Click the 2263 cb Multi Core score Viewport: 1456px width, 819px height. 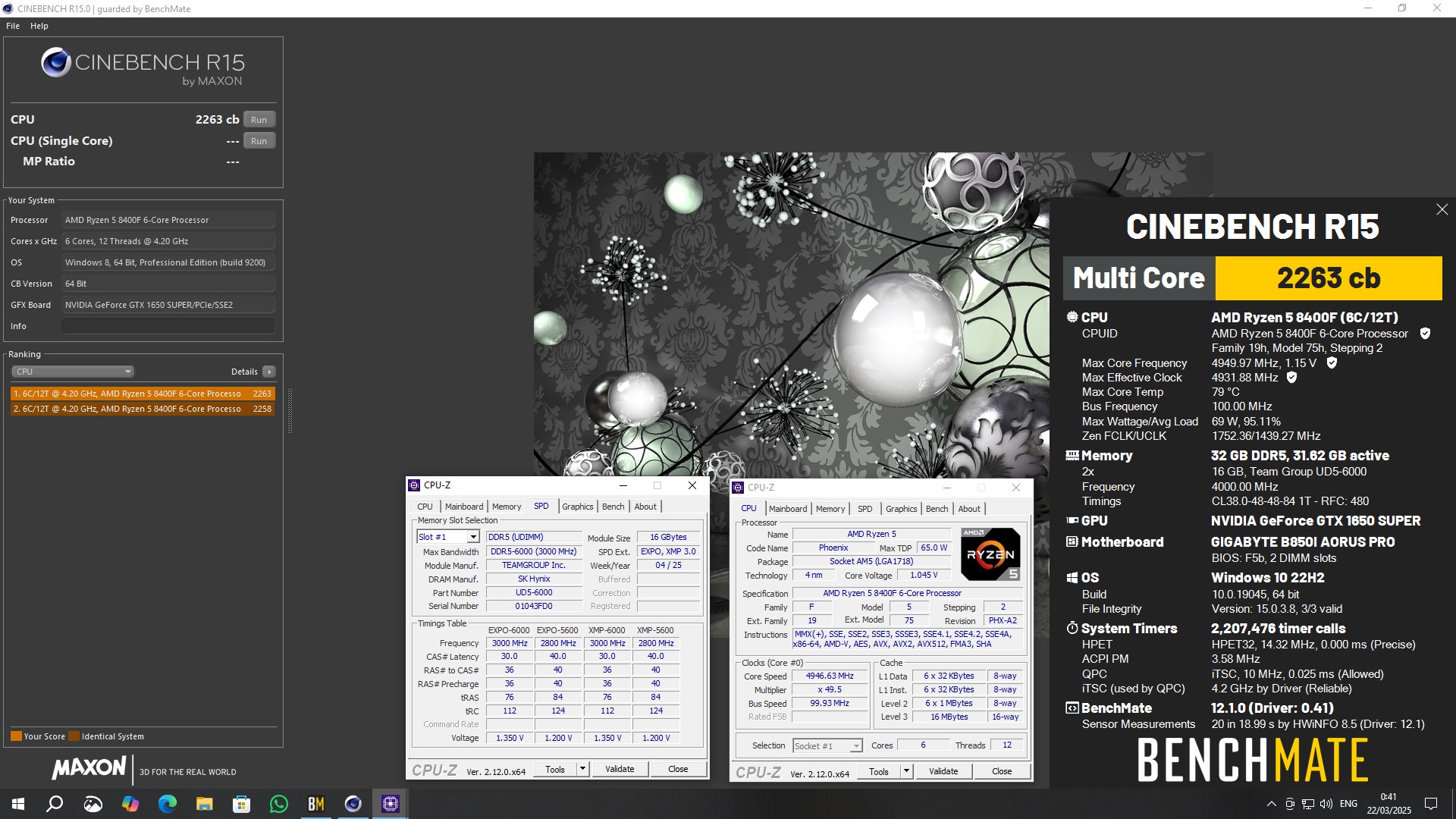(1329, 278)
